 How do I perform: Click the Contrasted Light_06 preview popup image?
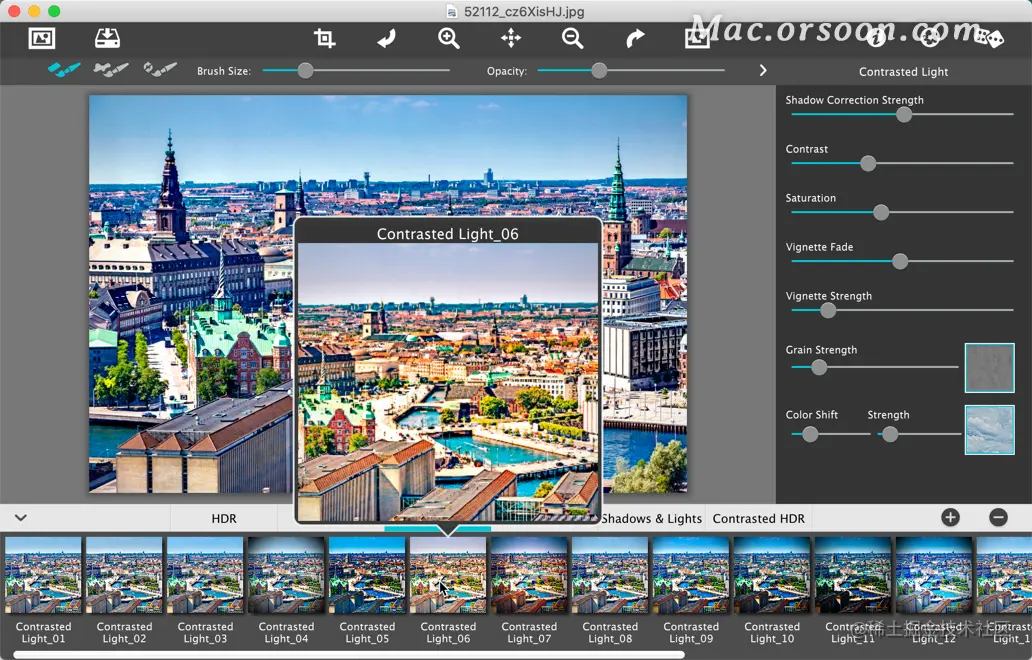448,382
